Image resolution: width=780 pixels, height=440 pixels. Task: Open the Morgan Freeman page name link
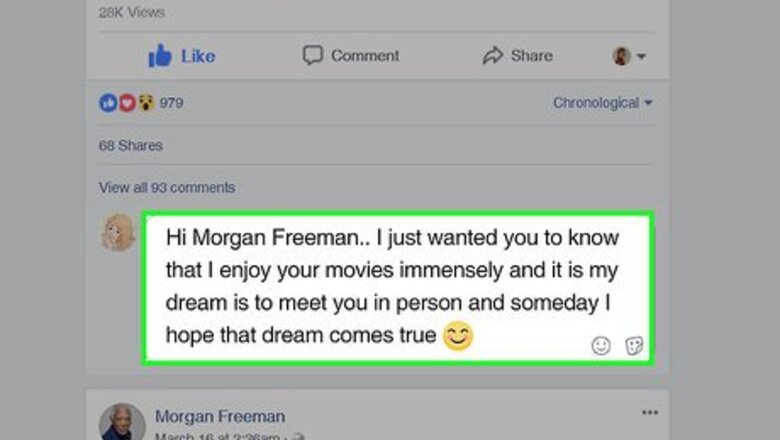(x=220, y=416)
